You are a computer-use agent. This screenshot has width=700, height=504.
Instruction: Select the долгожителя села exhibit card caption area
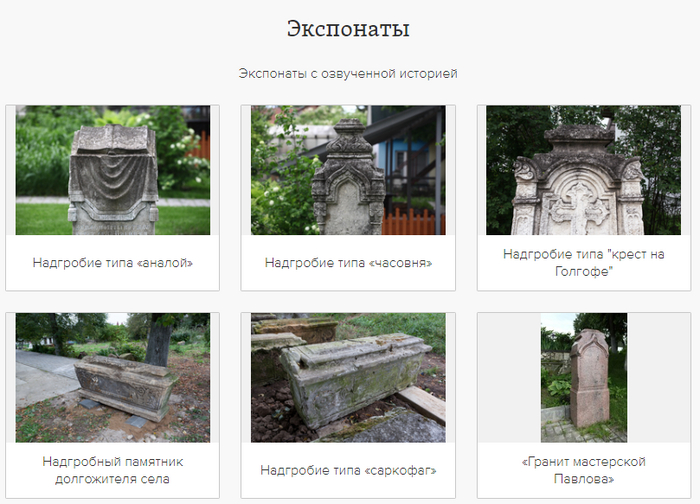[x=112, y=470]
